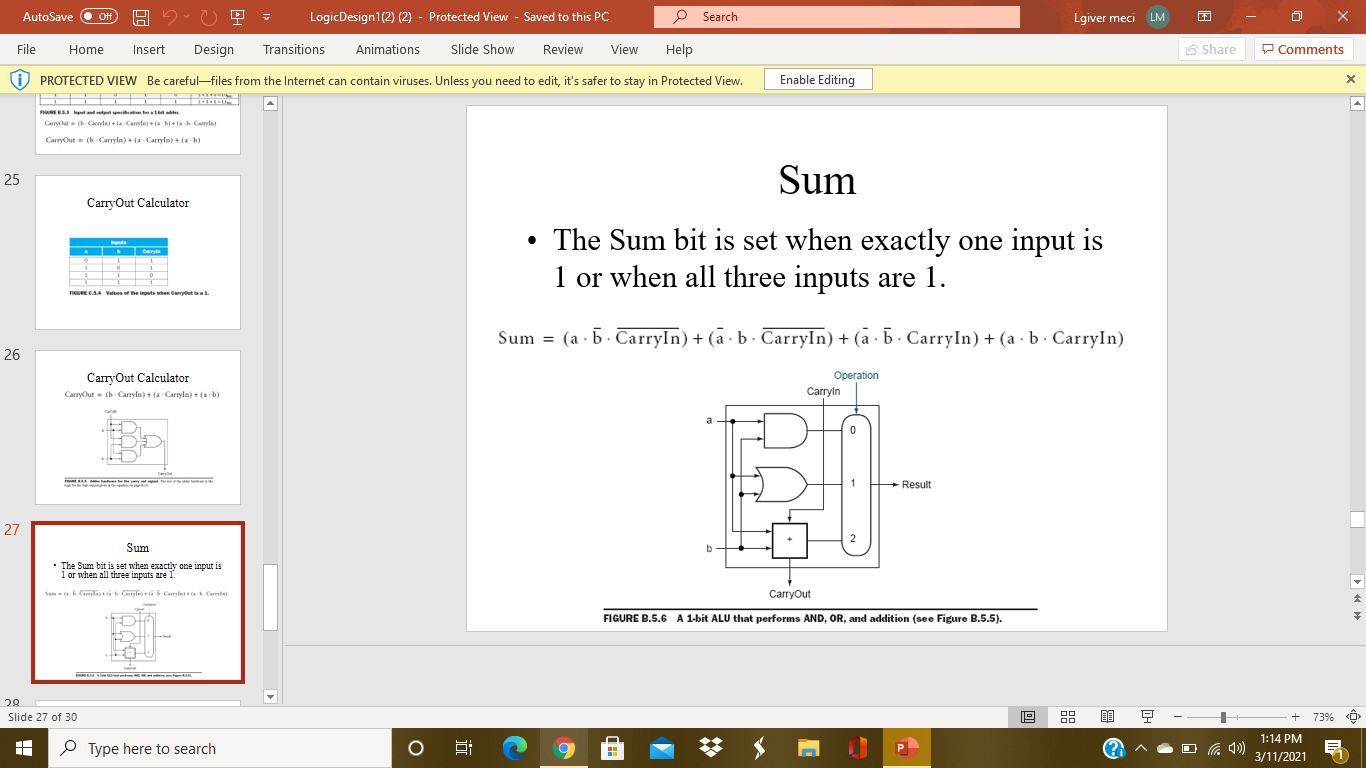The image size is (1366, 768).
Task: Open the Transitions tab
Action: [x=294, y=49]
